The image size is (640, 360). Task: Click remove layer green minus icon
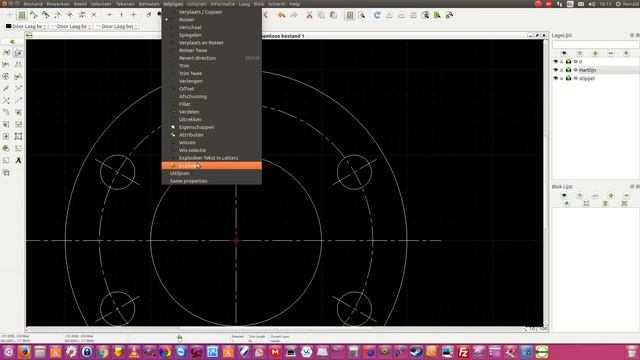(611, 53)
